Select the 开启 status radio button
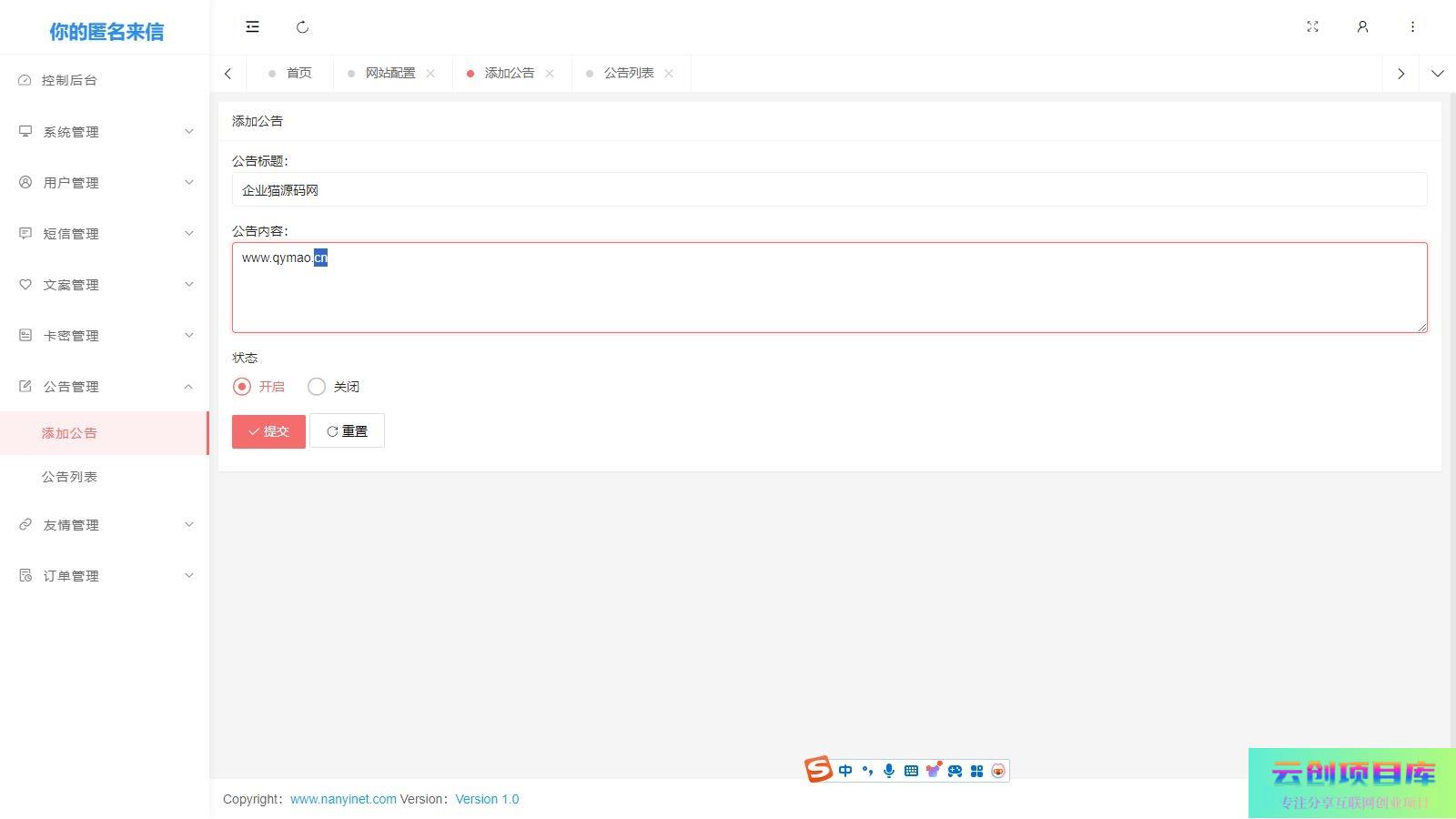The width and height of the screenshot is (1456, 819). [242, 387]
